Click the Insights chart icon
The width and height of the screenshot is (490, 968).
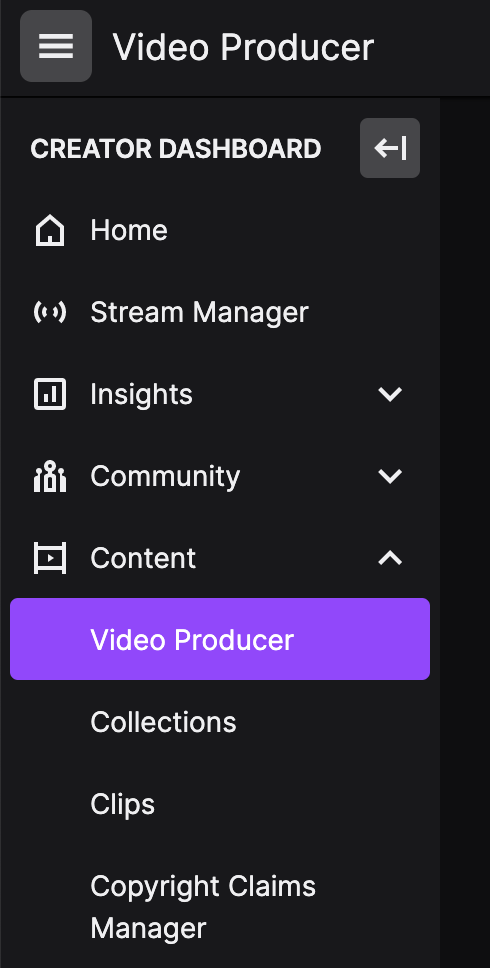tap(50, 394)
